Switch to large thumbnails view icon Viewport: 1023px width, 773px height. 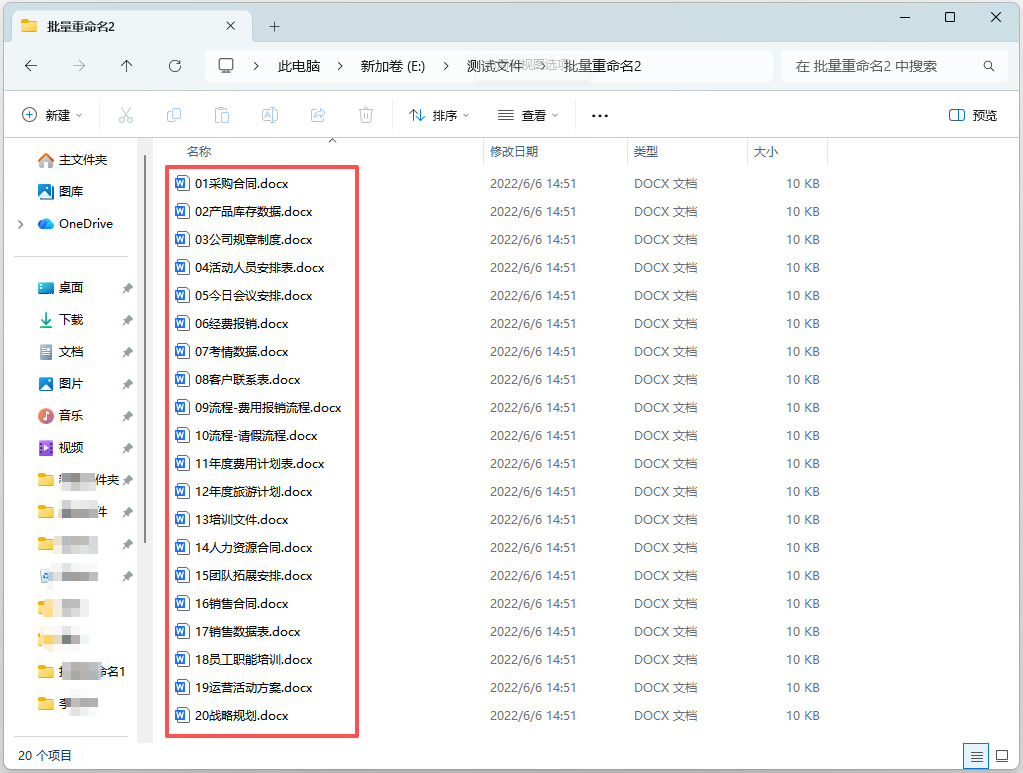1001,756
